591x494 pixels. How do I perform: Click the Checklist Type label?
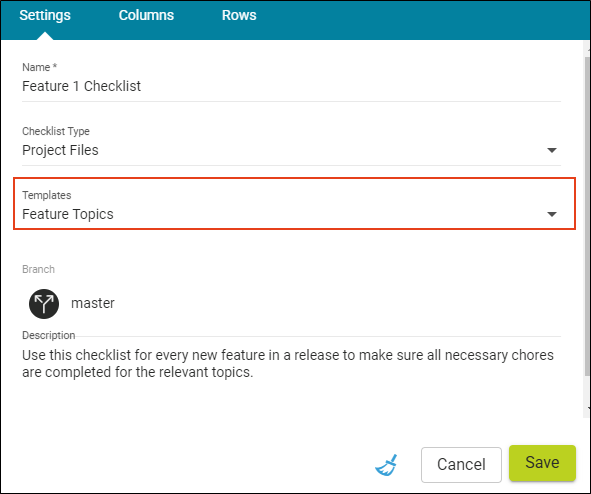(x=56, y=131)
